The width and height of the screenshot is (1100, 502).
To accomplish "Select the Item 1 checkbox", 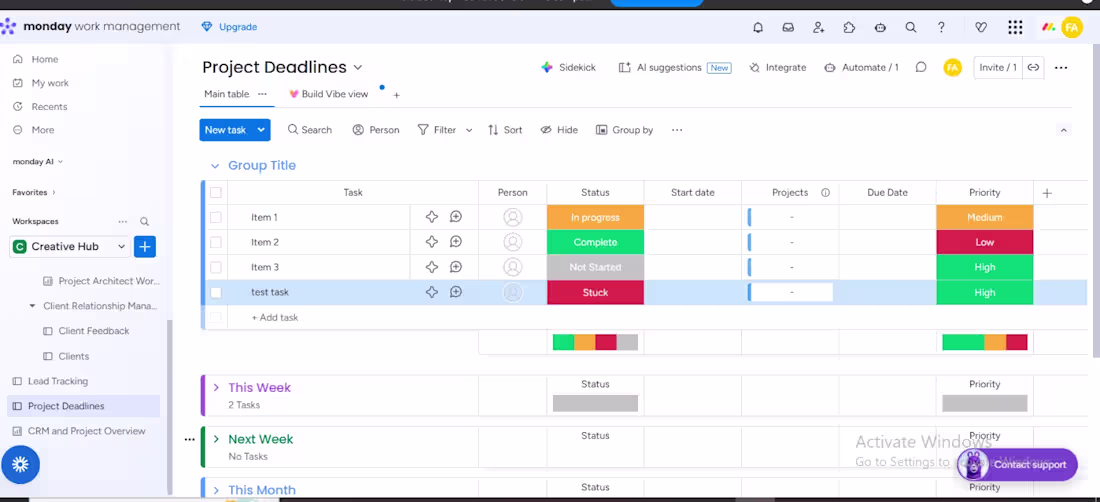I will point(216,217).
